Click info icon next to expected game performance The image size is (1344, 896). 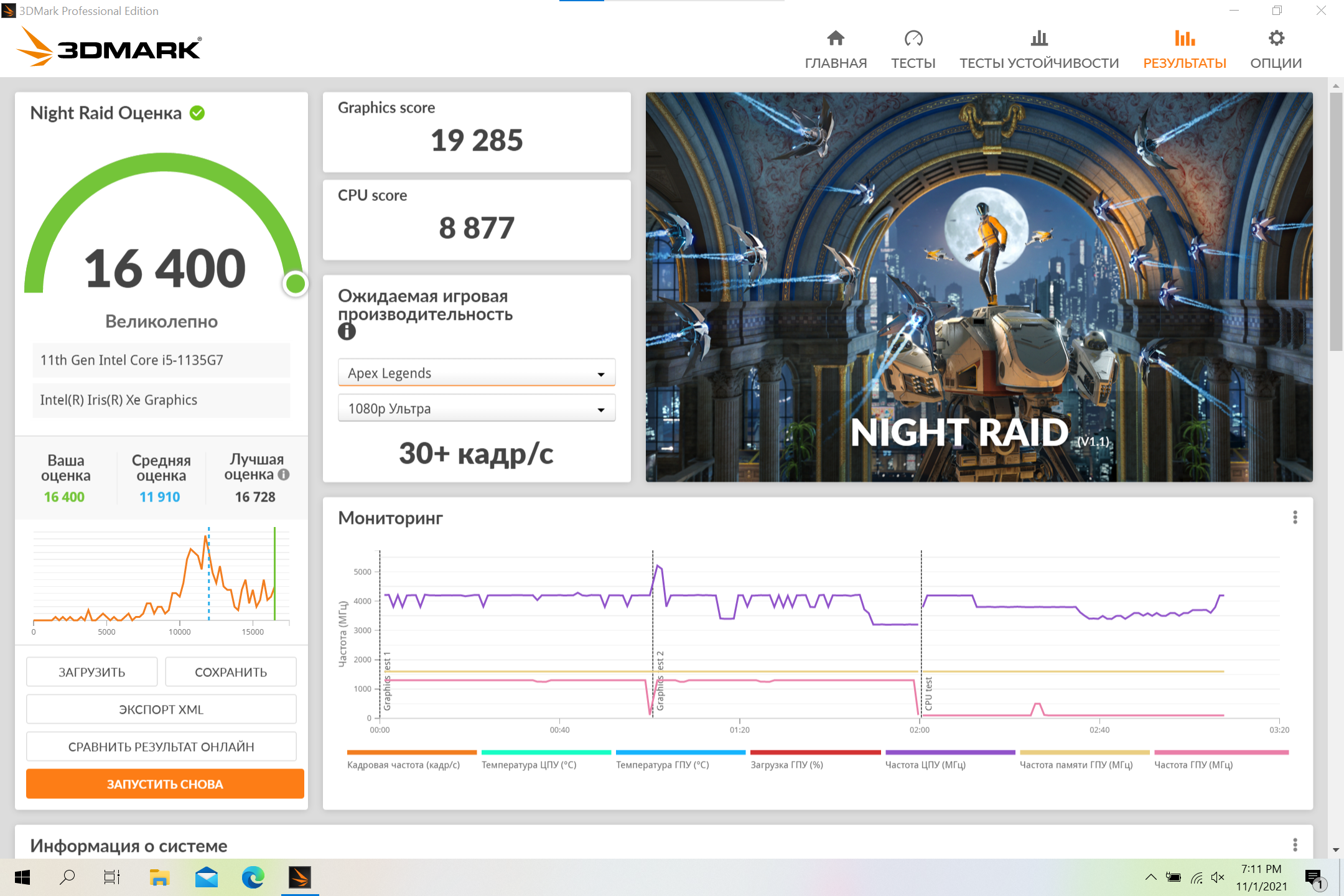tap(347, 332)
